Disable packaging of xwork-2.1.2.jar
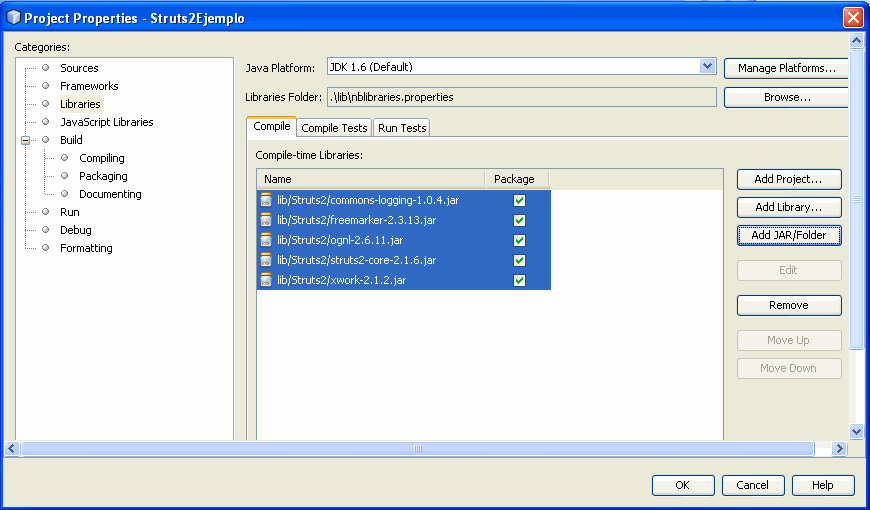 [x=519, y=280]
